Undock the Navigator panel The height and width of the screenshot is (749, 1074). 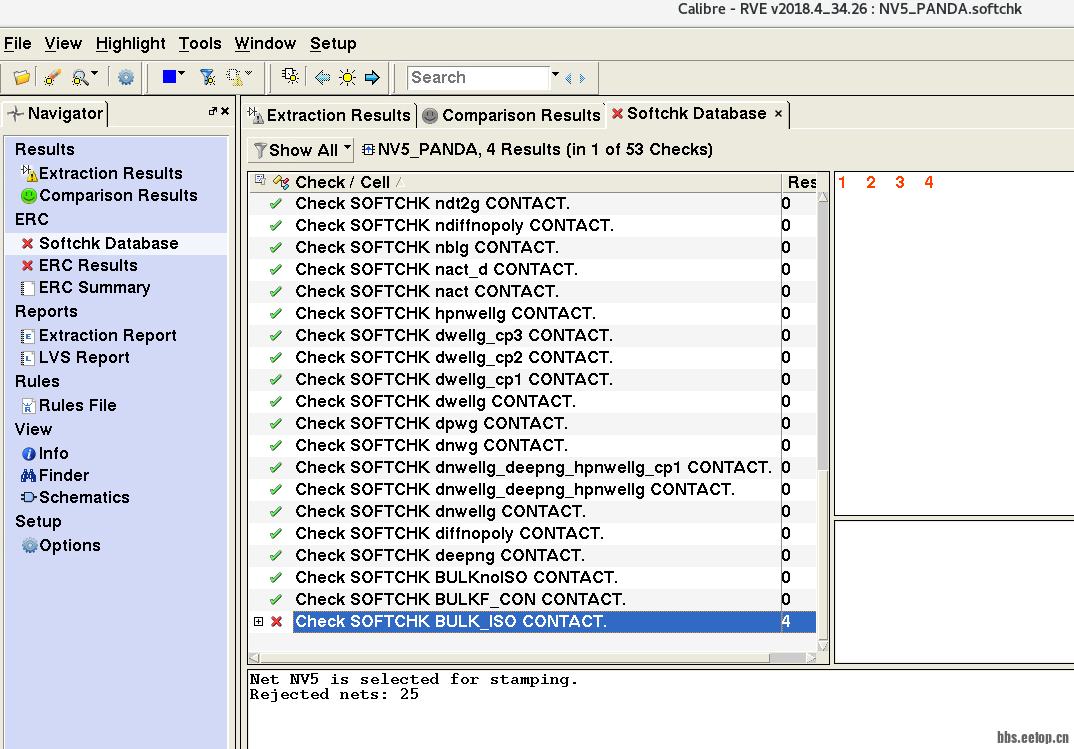[212, 111]
